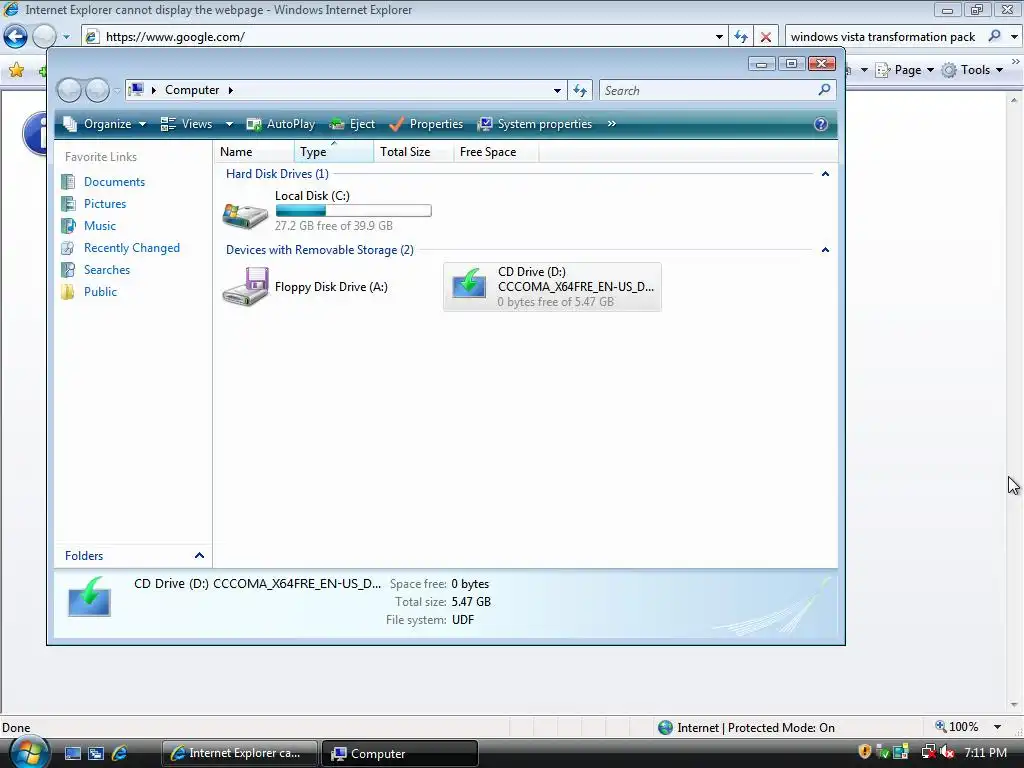Launch Internet Explorer from Quick Launch
The height and width of the screenshot is (768, 1024).
(120, 753)
